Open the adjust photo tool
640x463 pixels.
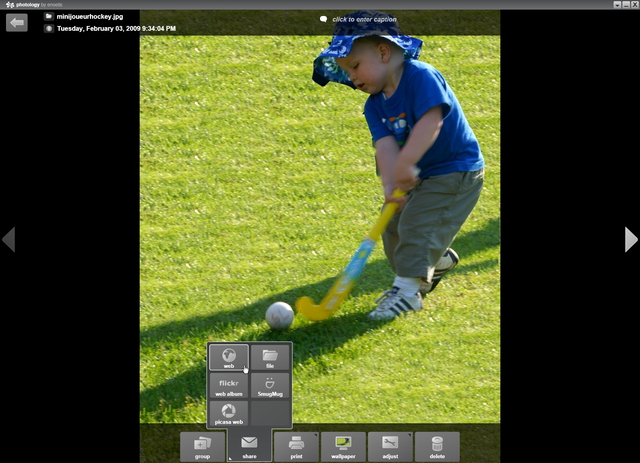coord(390,446)
